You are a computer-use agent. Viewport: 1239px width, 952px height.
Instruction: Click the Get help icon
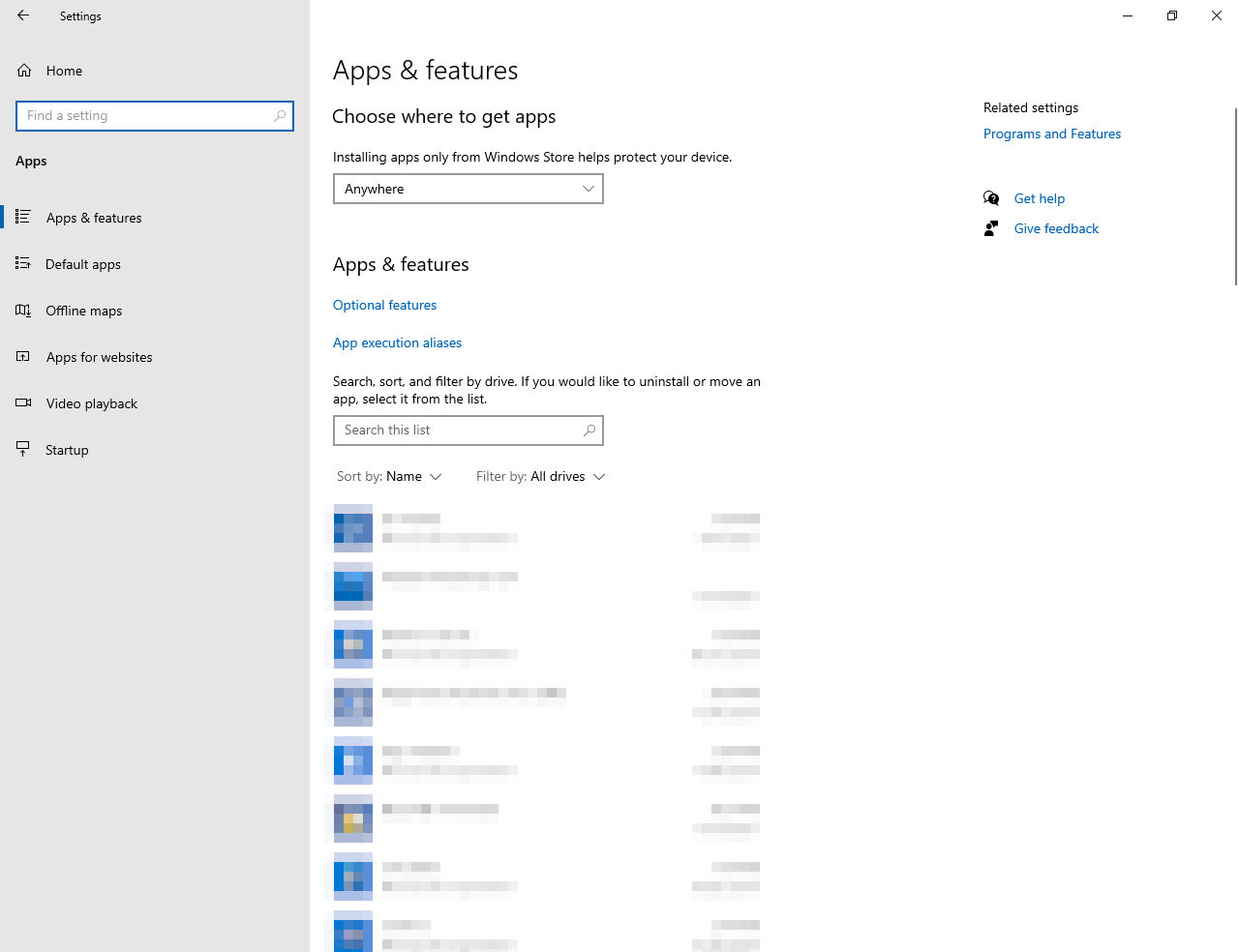[x=991, y=198]
